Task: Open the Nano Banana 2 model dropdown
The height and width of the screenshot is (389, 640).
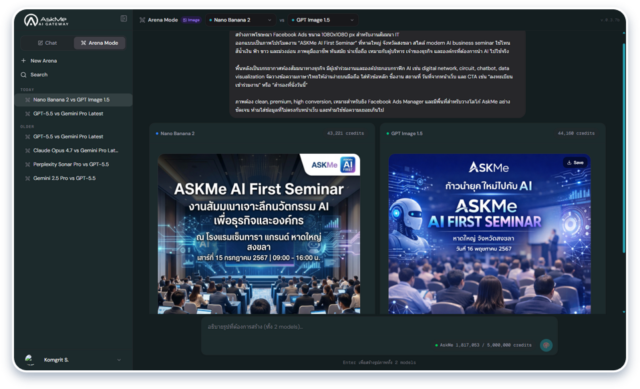Action: [x=240, y=20]
